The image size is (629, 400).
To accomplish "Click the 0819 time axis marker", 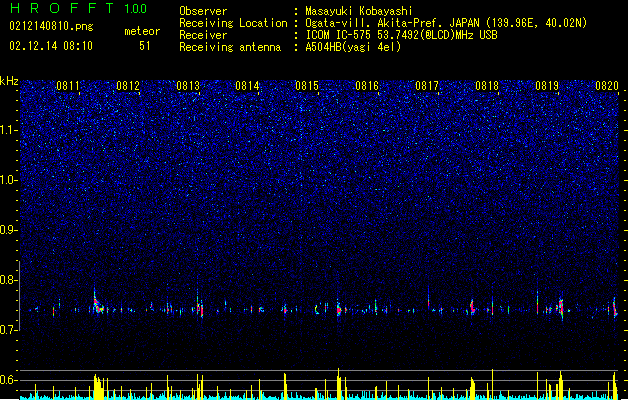I will [x=547, y=86].
